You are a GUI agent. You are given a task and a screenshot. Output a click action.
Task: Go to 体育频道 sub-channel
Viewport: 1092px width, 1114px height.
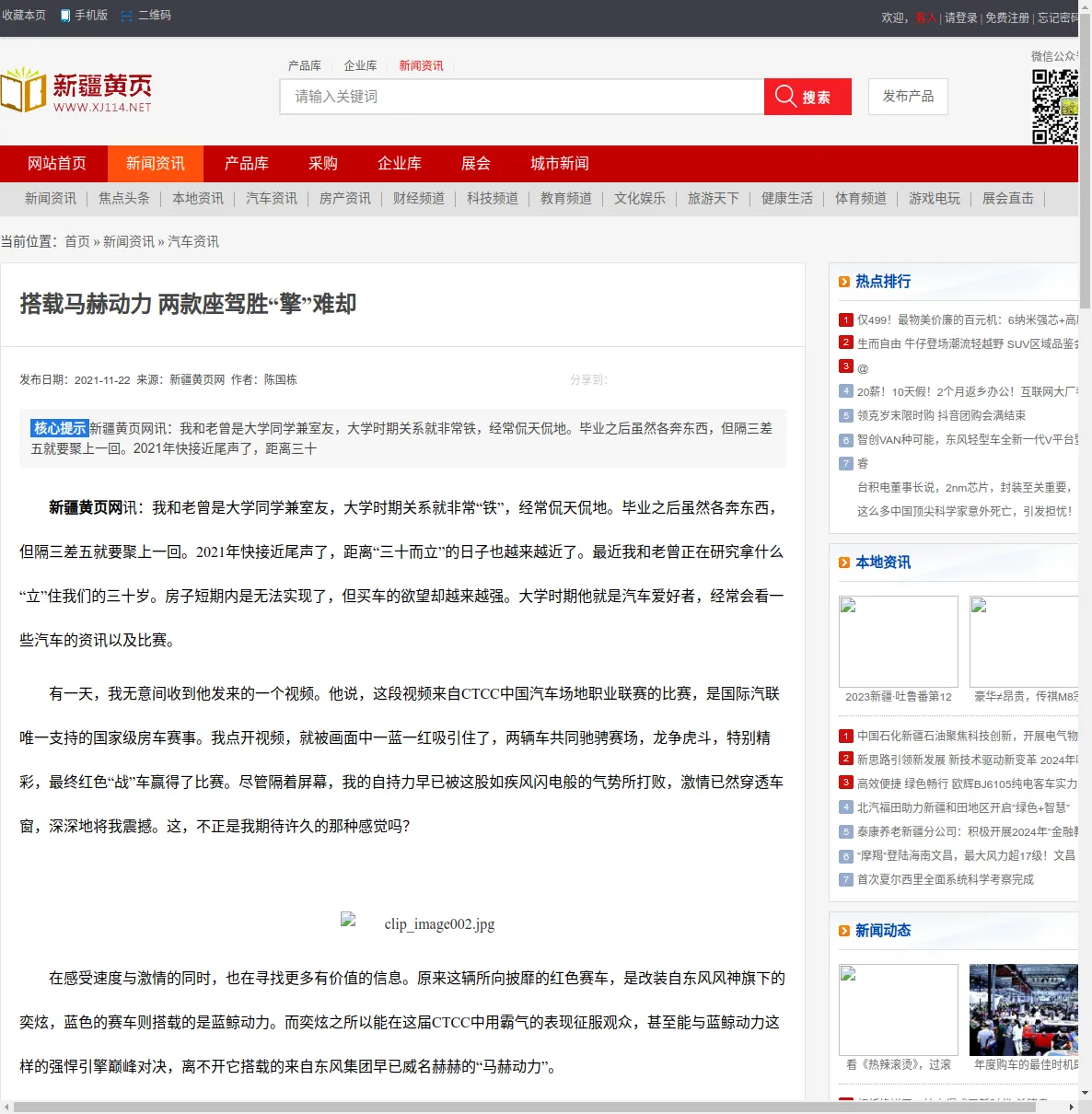click(861, 199)
